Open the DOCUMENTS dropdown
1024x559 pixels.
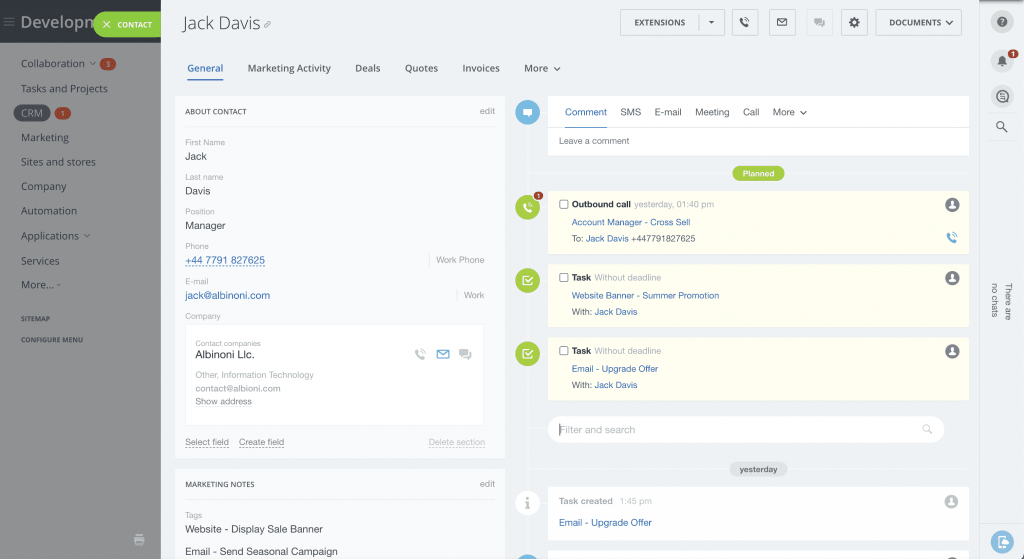[x=918, y=22]
